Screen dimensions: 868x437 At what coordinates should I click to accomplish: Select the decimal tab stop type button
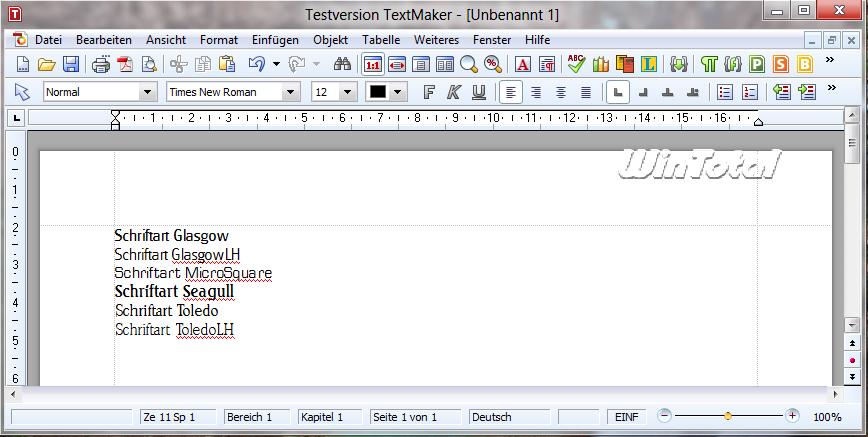pyautogui.click(x=693, y=92)
